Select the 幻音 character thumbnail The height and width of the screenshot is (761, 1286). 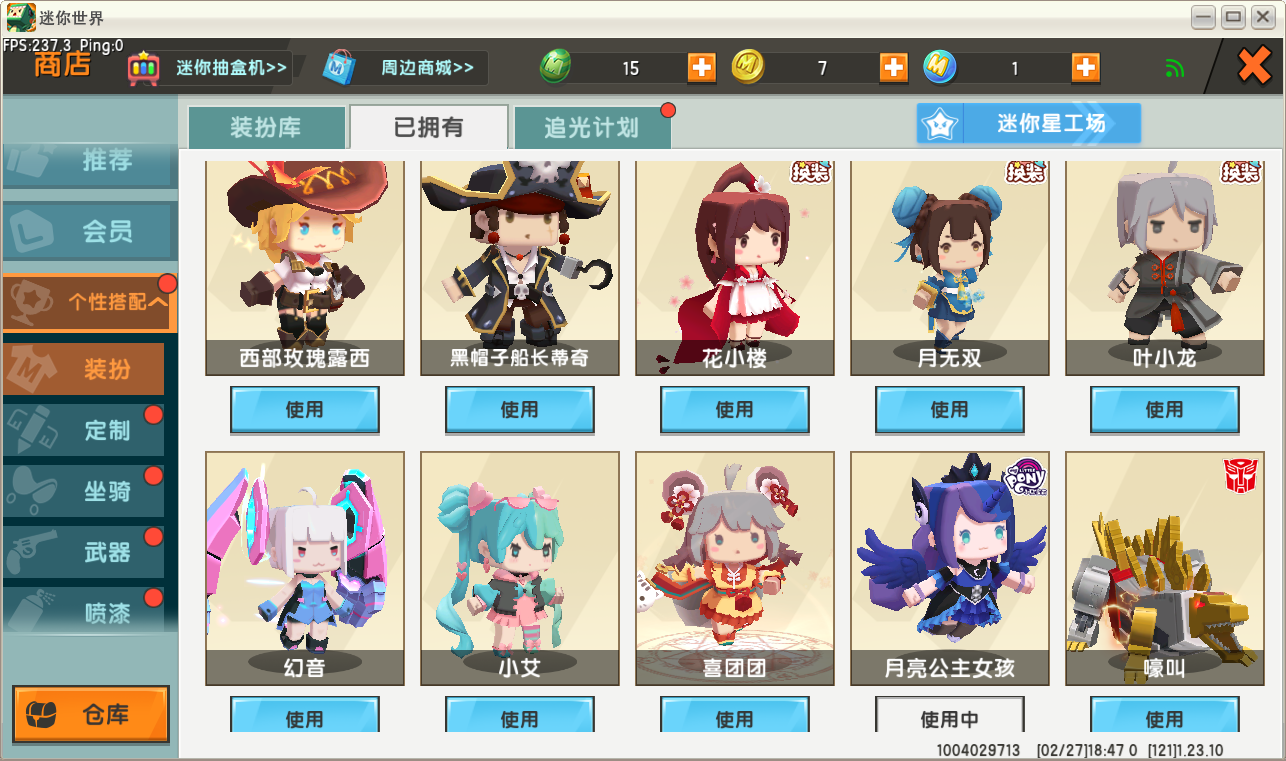tap(305, 568)
